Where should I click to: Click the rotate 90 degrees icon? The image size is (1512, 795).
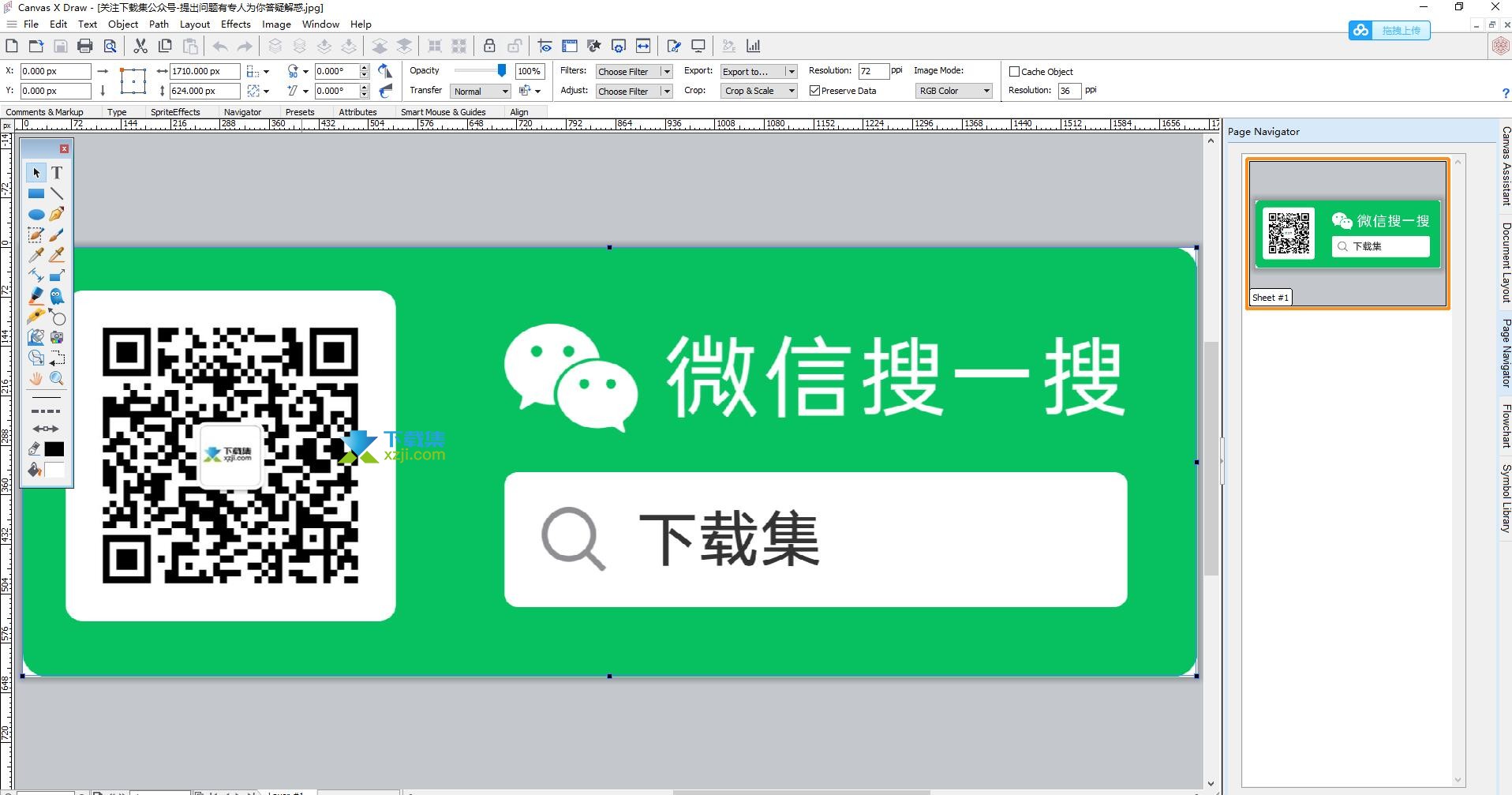coord(293,71)
